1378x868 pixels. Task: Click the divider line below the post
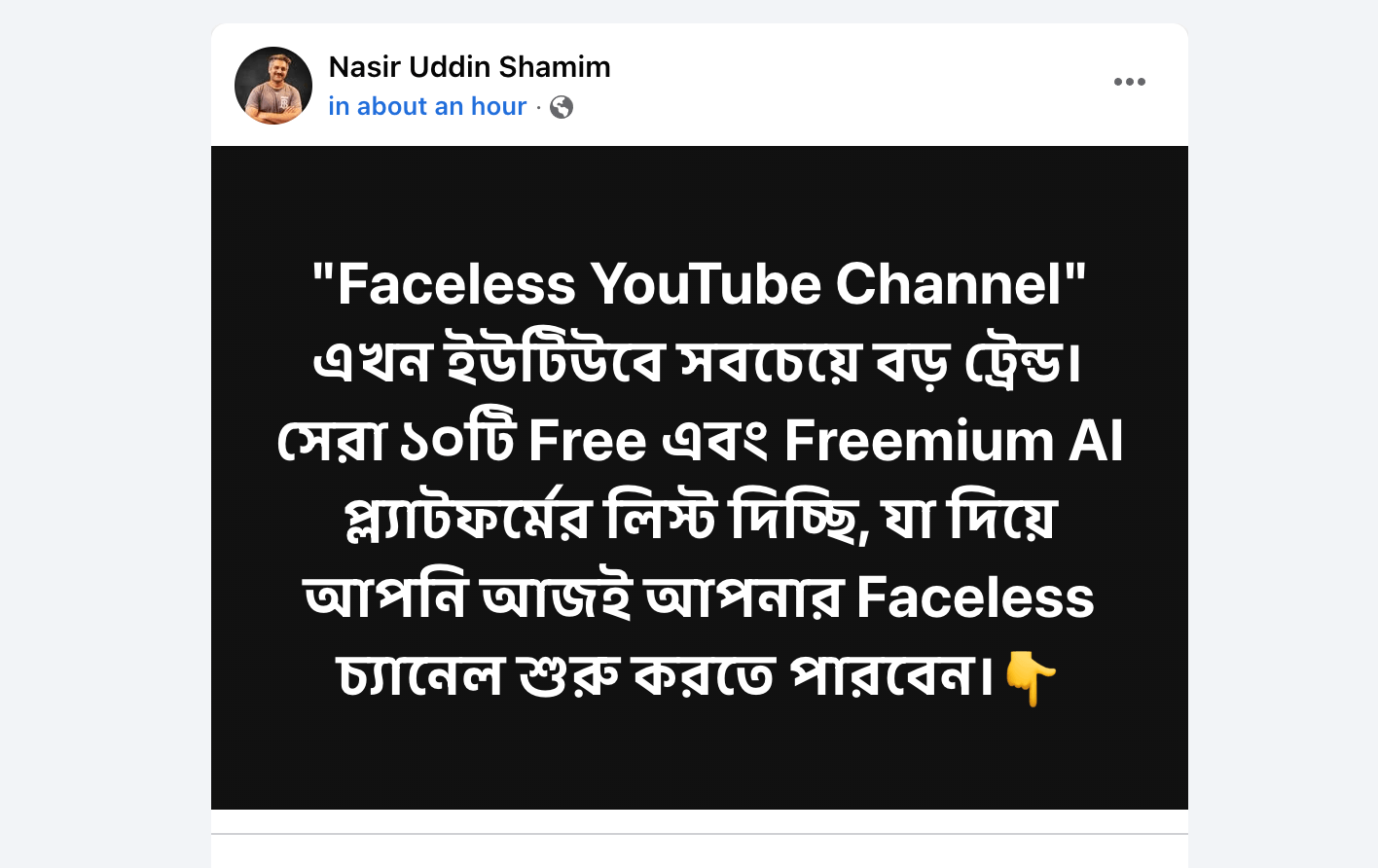coord(699,834)
